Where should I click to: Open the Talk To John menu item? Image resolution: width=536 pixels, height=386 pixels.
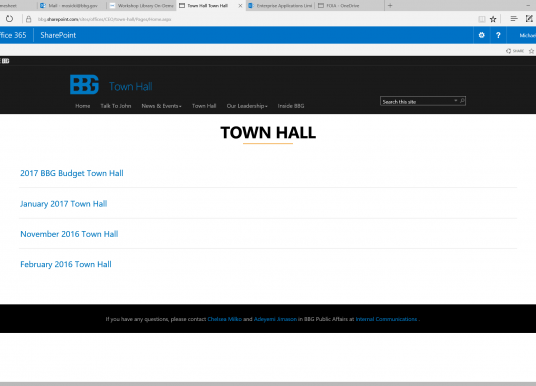pos(116,106)
